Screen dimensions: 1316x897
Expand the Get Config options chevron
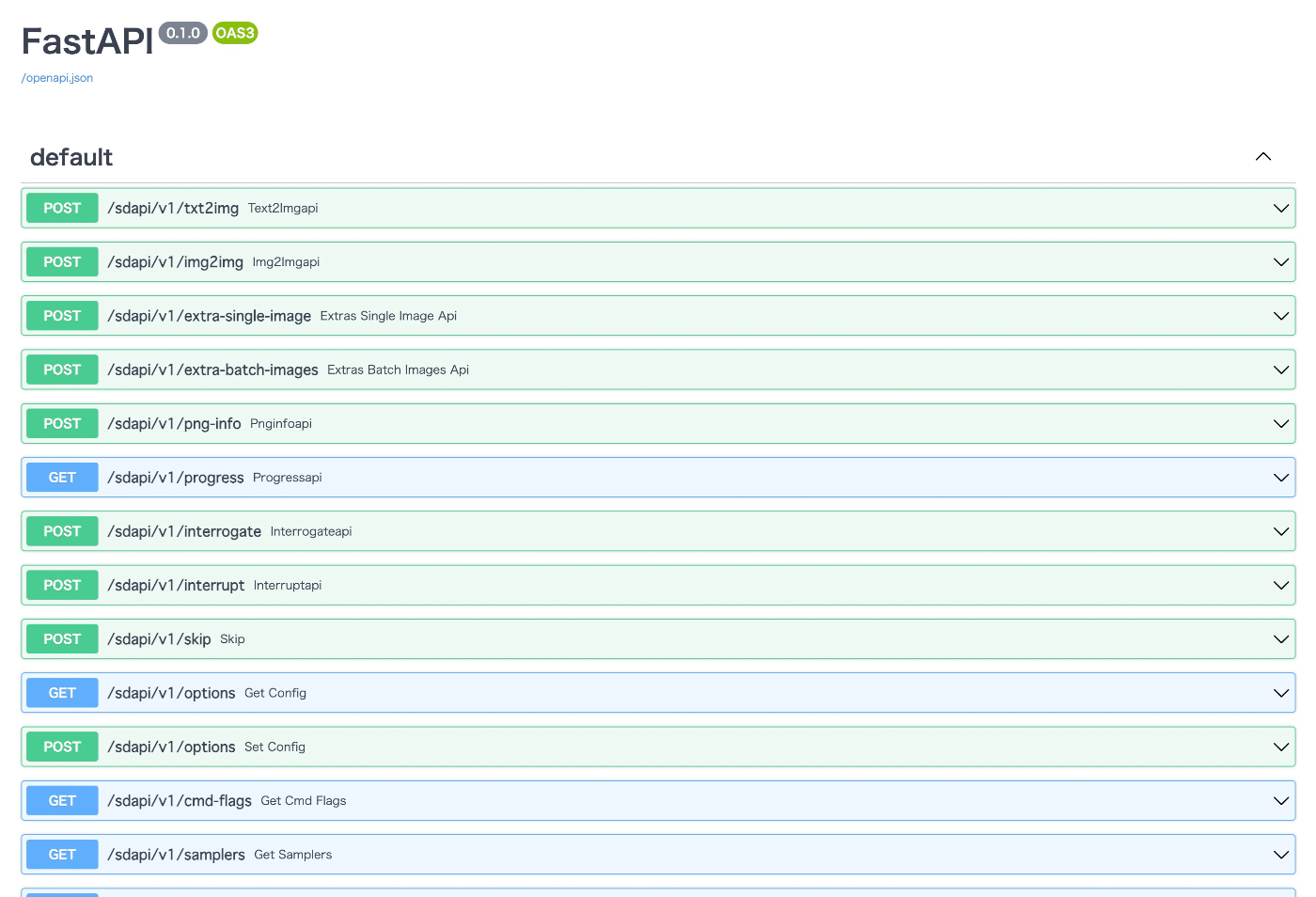tap(1280, 693)
